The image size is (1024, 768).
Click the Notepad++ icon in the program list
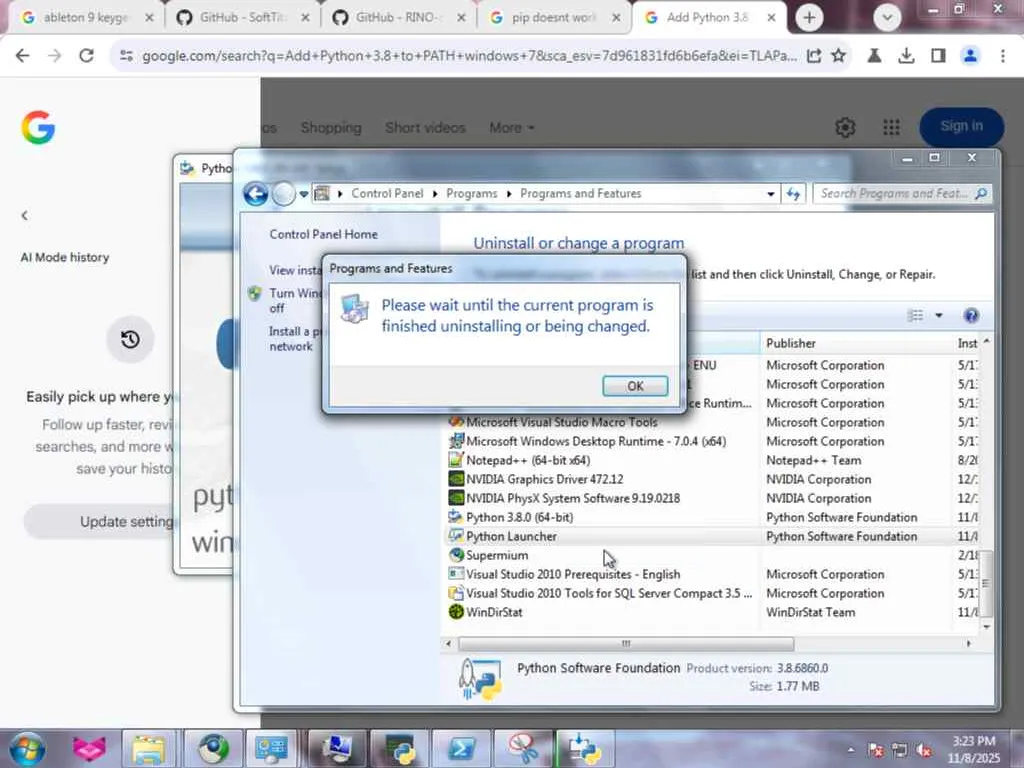pyautogui.click(x=456, y=460)
